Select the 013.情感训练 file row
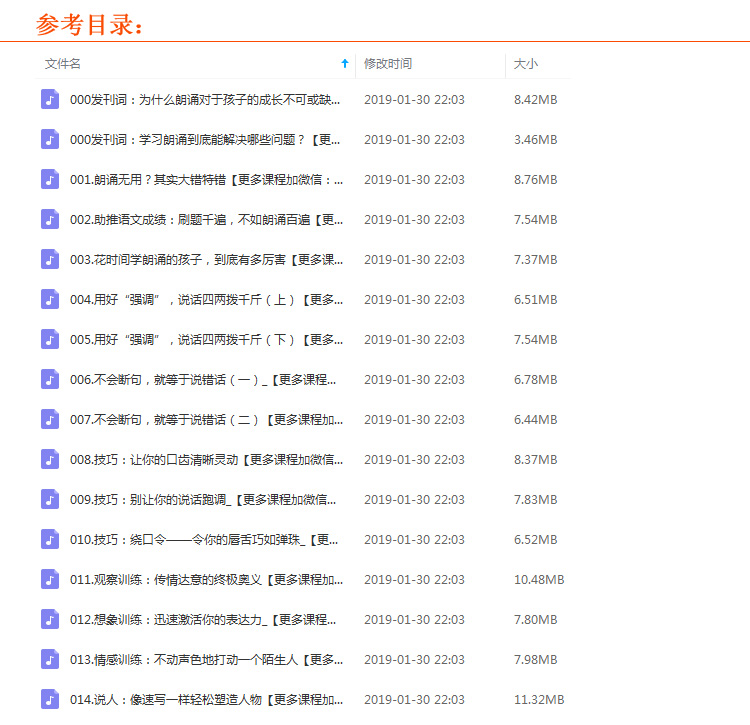750x725 pixels. (x=206, y=659)
